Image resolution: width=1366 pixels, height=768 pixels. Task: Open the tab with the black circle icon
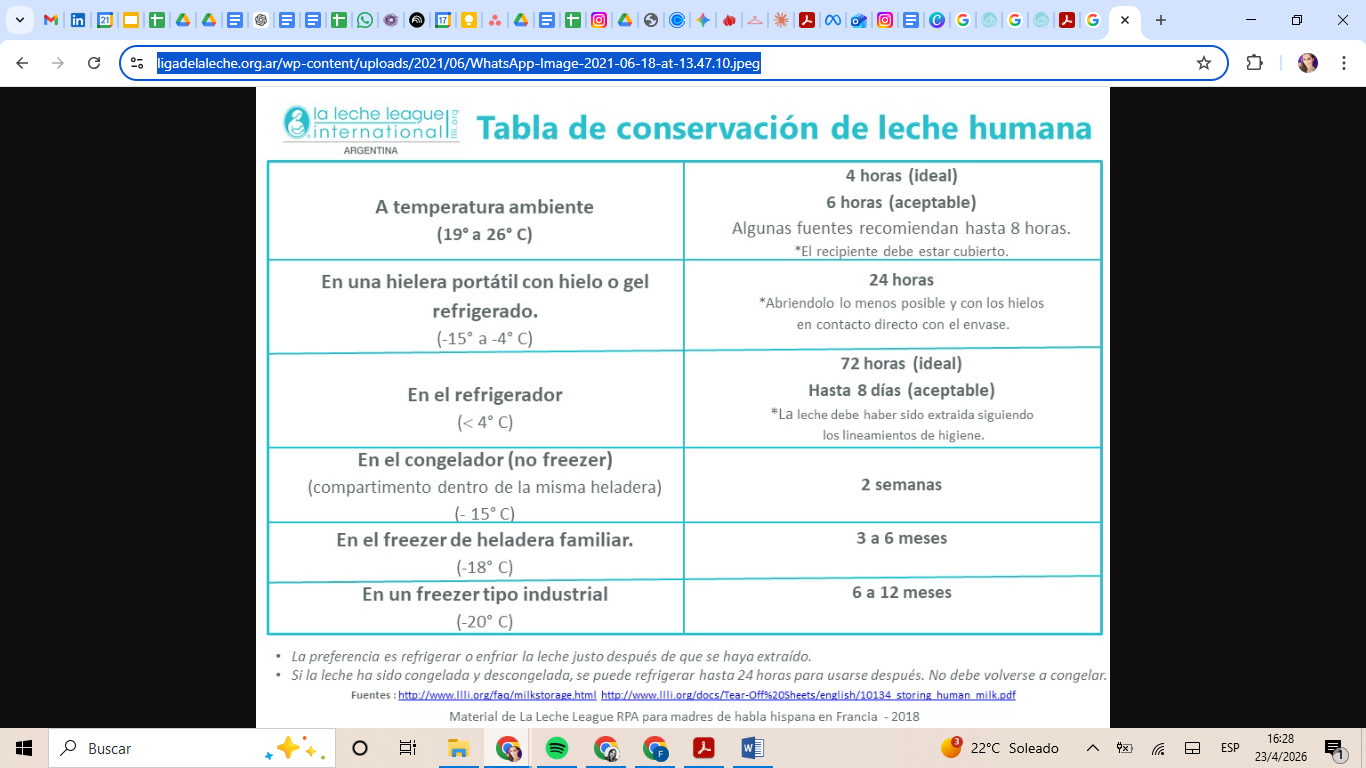(x=417, y=20)
